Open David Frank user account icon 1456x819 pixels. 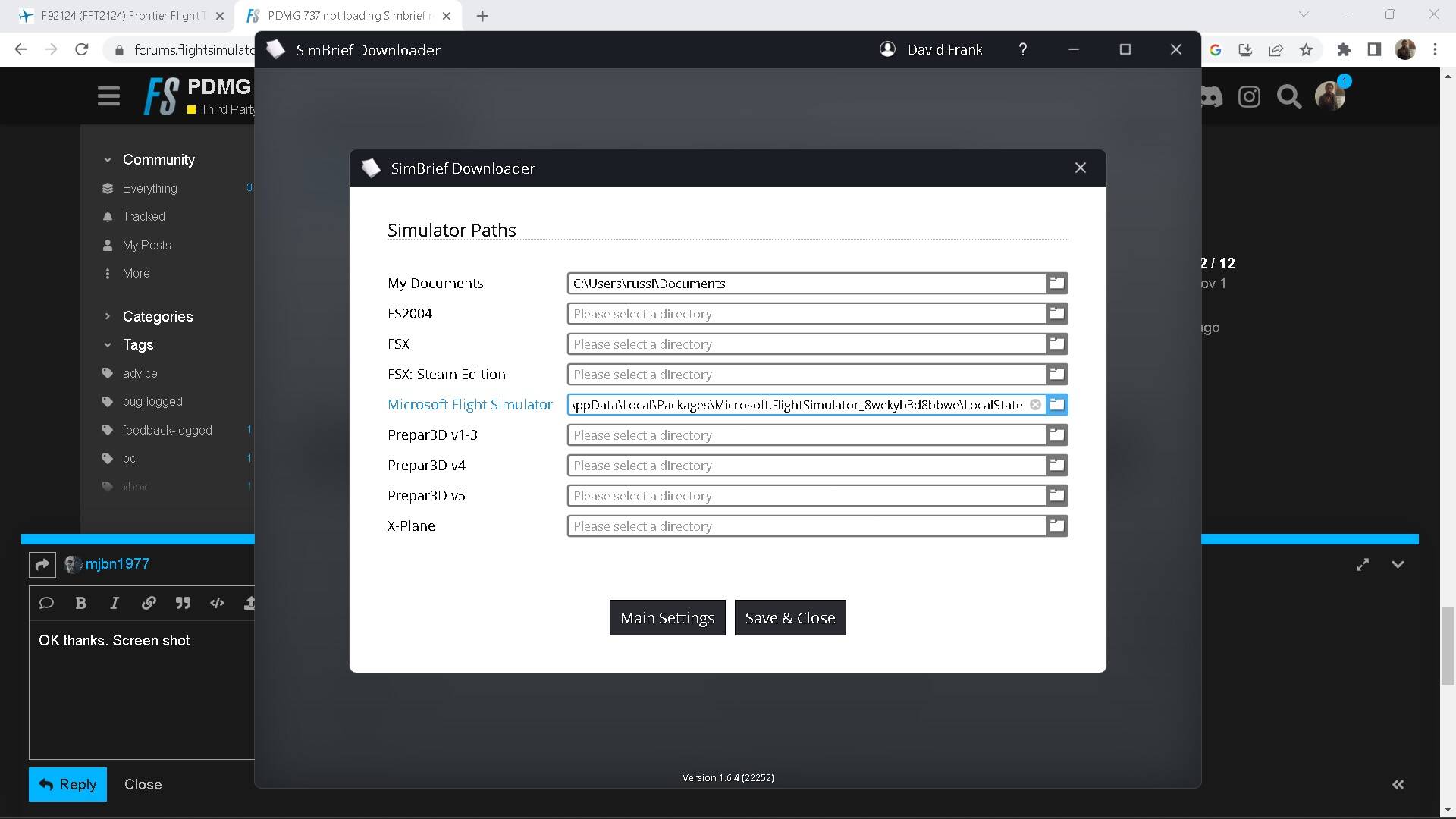tap(887, 49)
